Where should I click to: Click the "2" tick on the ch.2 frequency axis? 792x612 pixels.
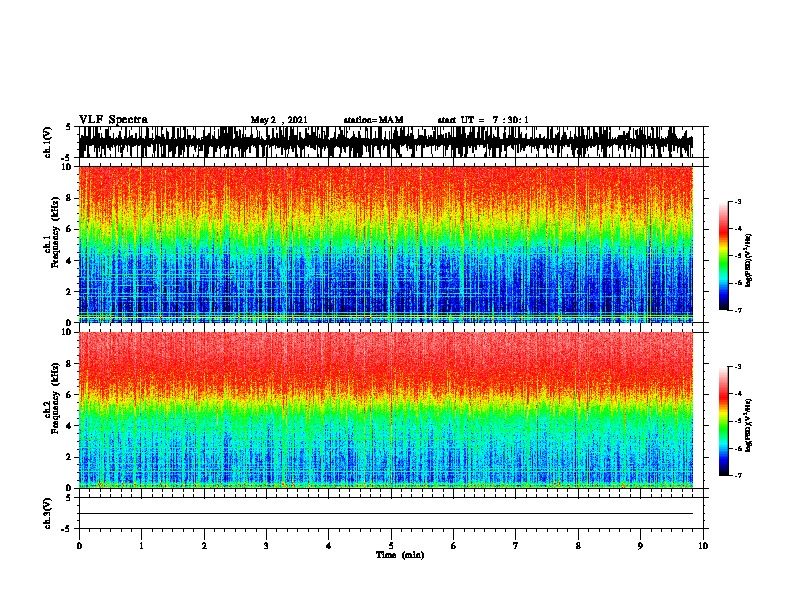click(x=70, y=457)
